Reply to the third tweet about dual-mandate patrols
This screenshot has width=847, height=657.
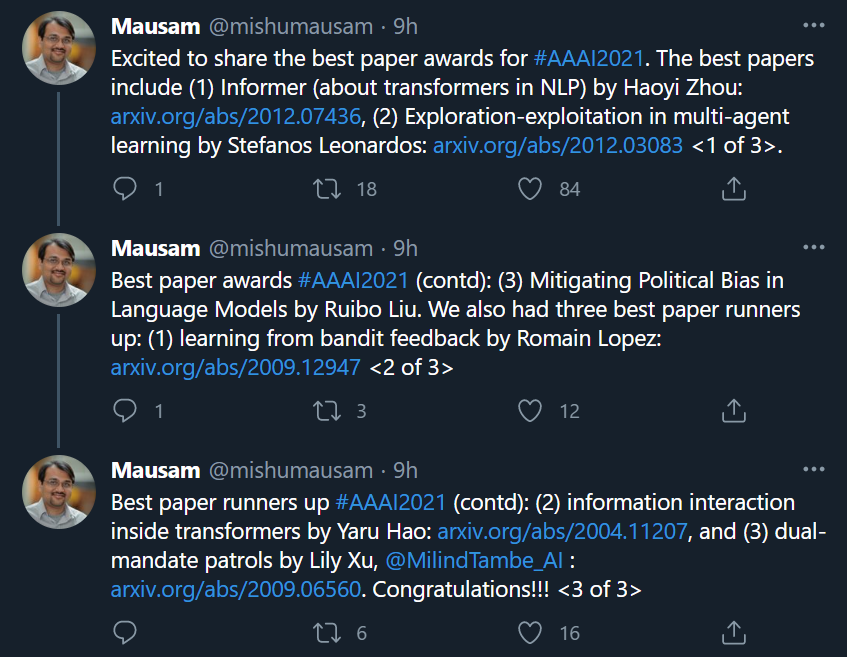click(125, 632)
